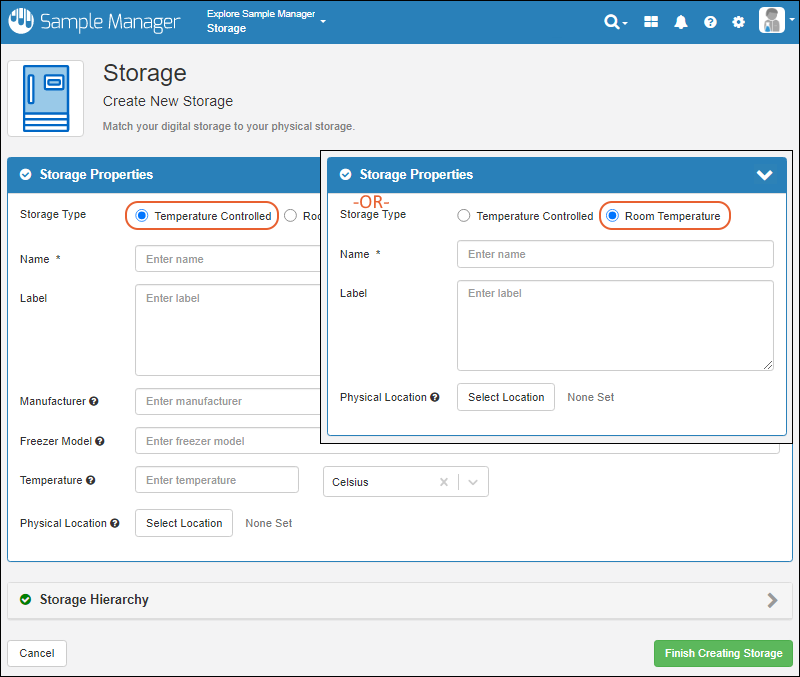Open the Celsius unit dropdown arrow

pos(473,482)
